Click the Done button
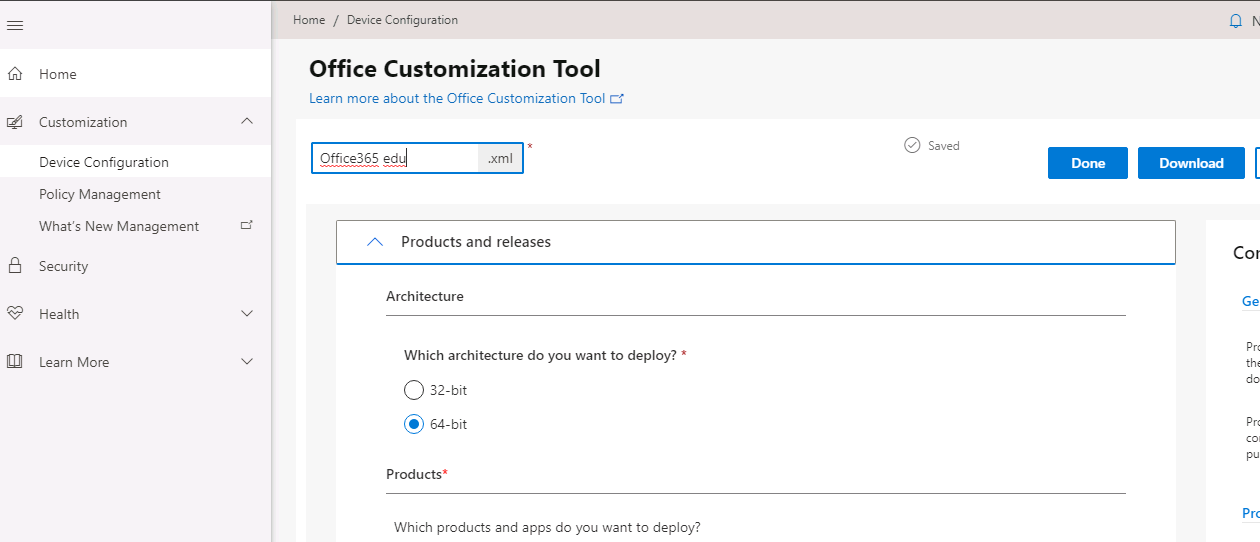Screen dimensions: 1260x542 click(x=1087, y=163)
